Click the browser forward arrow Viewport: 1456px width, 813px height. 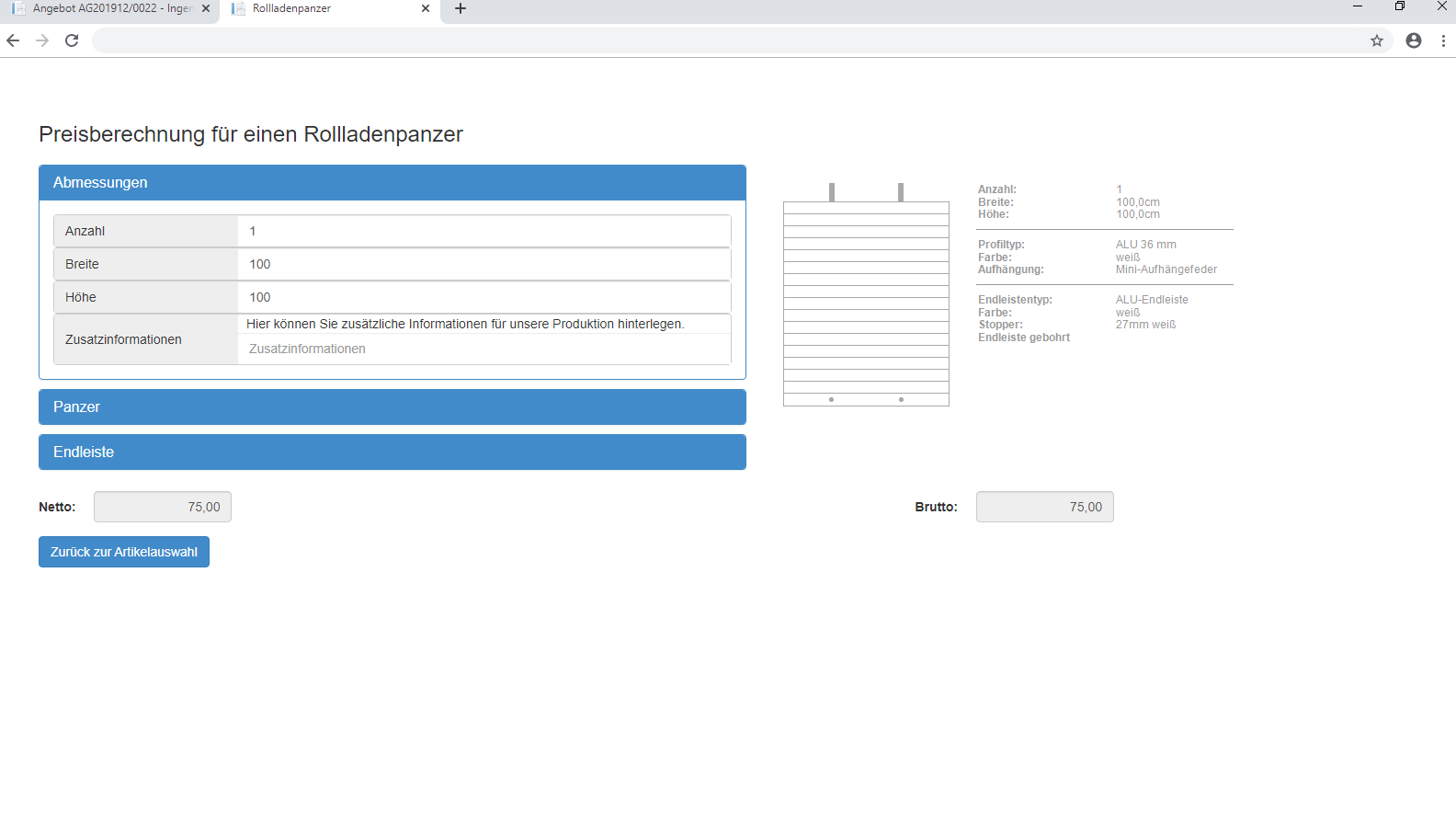pos(42,40)
